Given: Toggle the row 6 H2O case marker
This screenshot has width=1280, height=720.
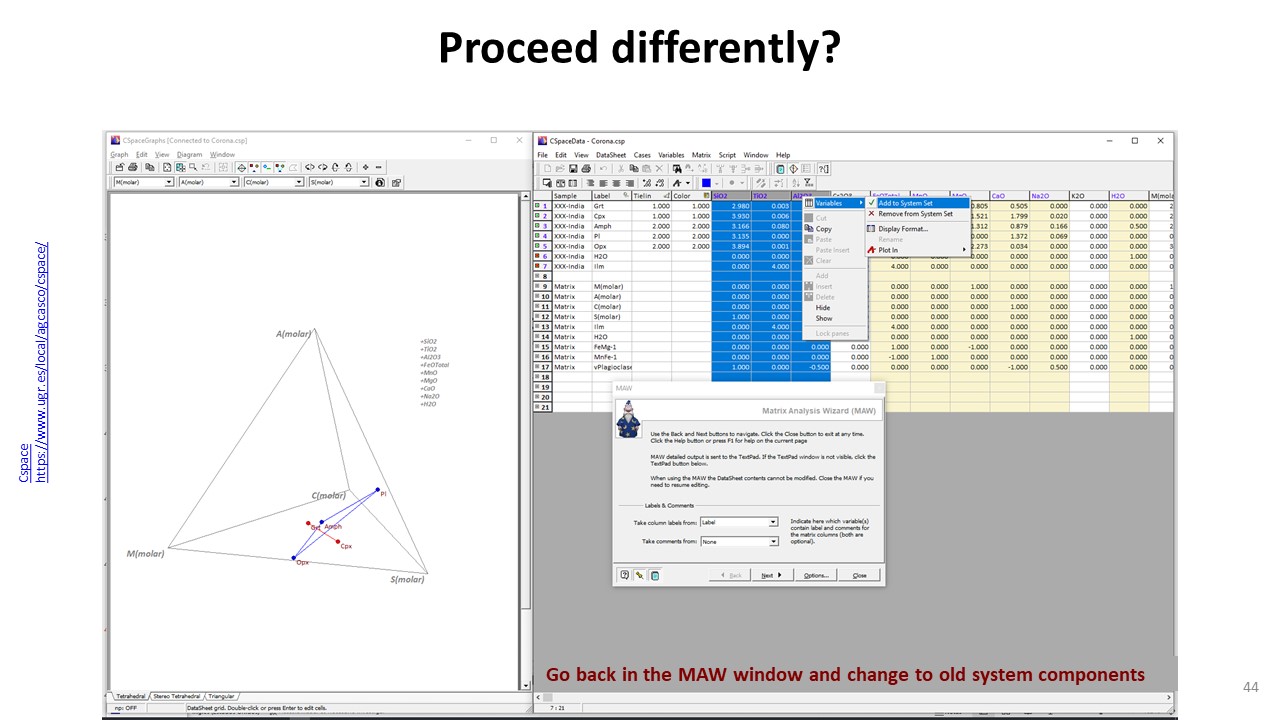Looking at the screenshot, I should pyautogui.click(x=538, y=256).
